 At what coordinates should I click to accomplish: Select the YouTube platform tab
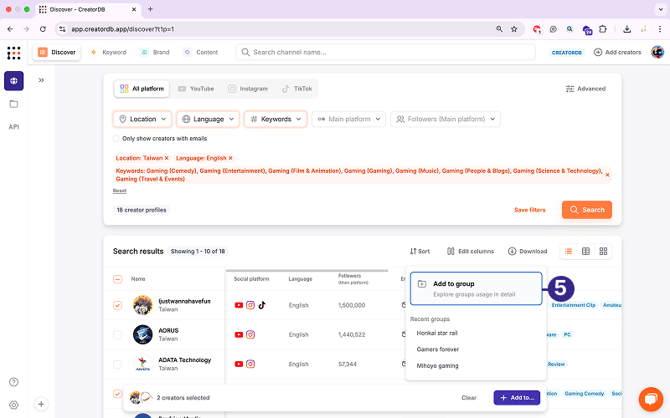[x=196, y=89]
